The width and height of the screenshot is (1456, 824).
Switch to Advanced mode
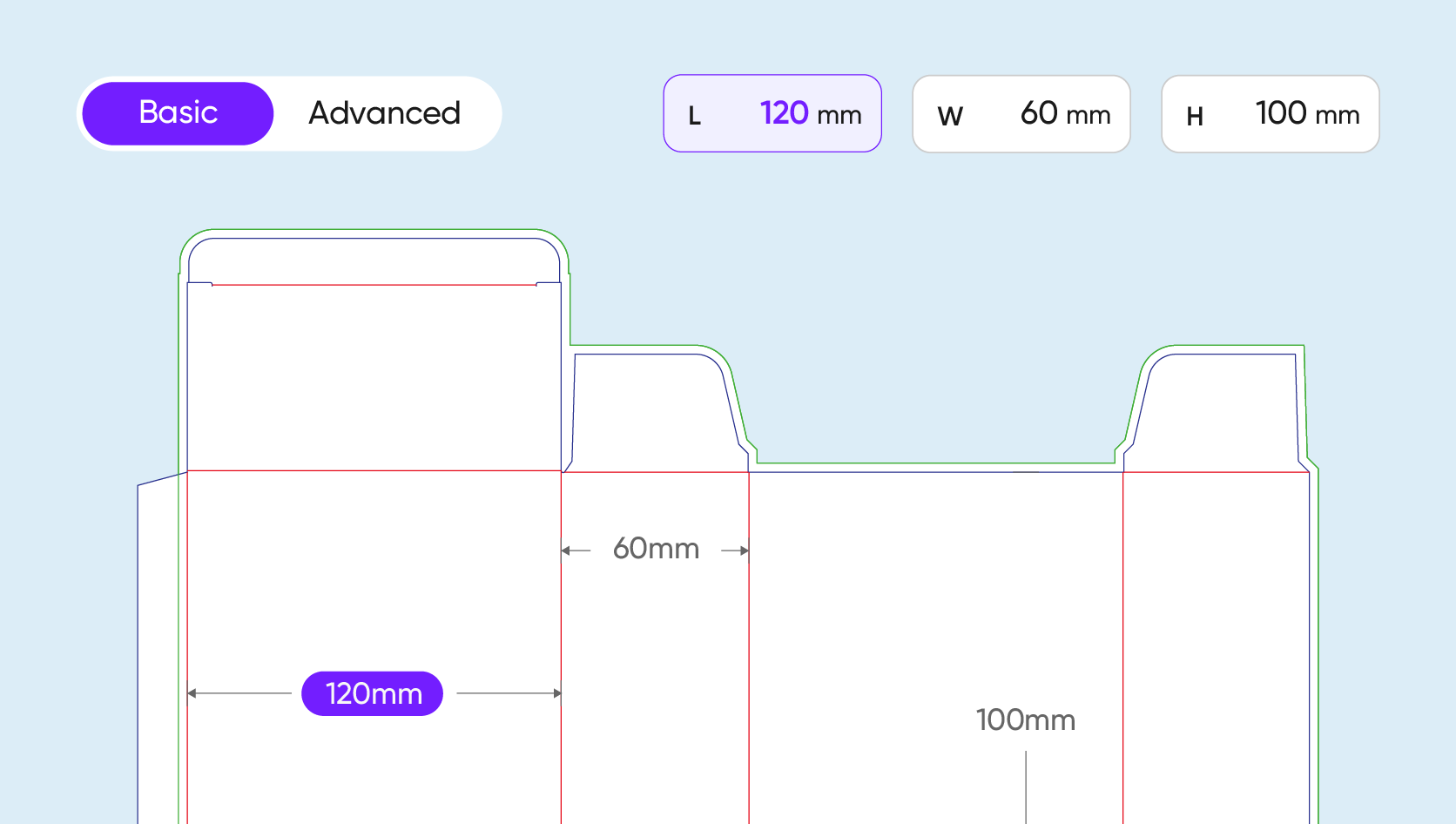[384, 113]
